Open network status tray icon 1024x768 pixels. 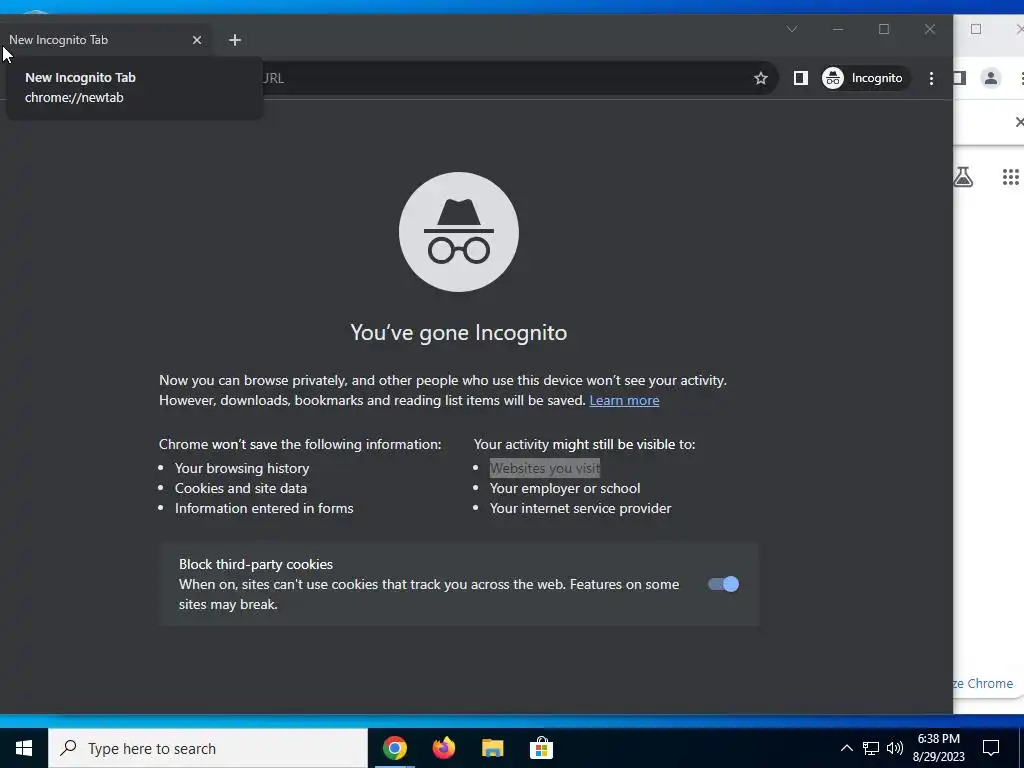tap(871, 748)
